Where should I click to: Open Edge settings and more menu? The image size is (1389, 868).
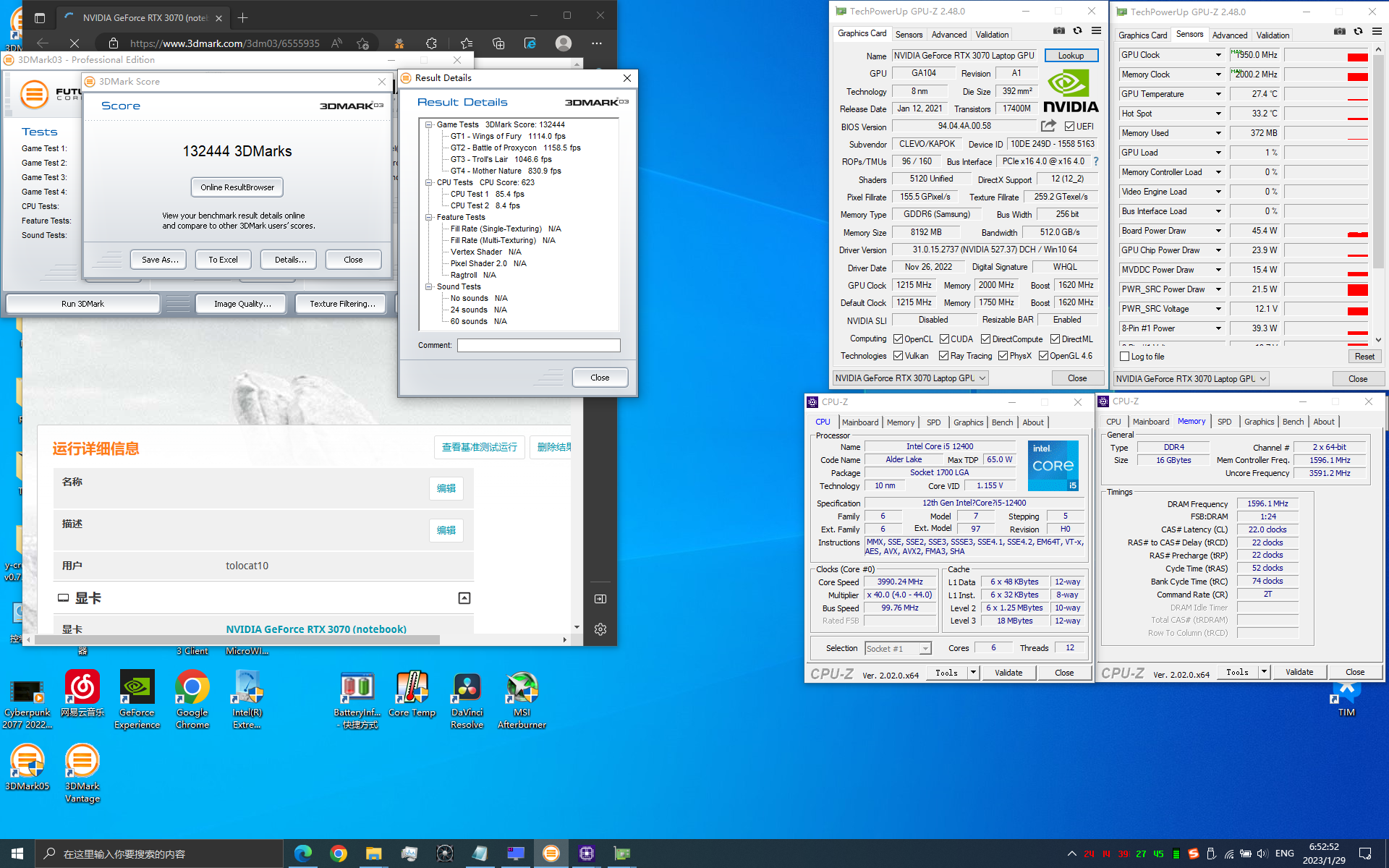point(596,43)
